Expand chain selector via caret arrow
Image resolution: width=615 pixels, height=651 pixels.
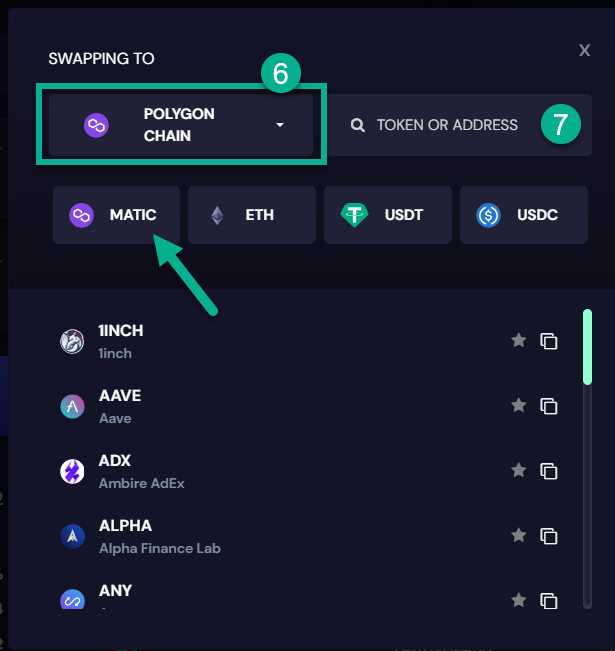[x=280, y=125]
